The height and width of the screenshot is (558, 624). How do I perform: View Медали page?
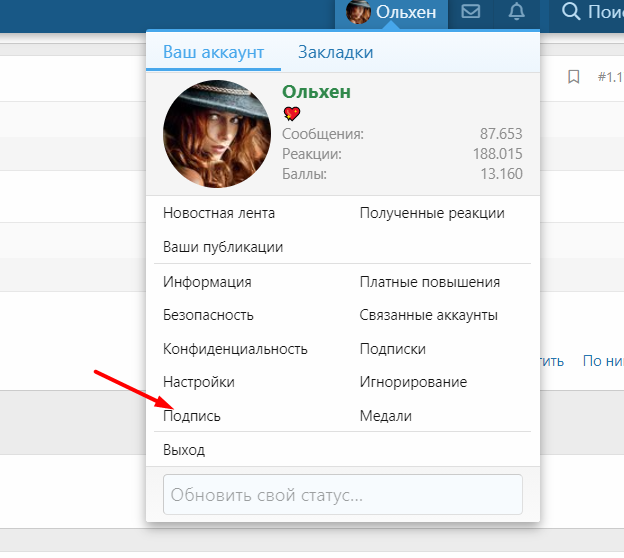tap(386, 416)
